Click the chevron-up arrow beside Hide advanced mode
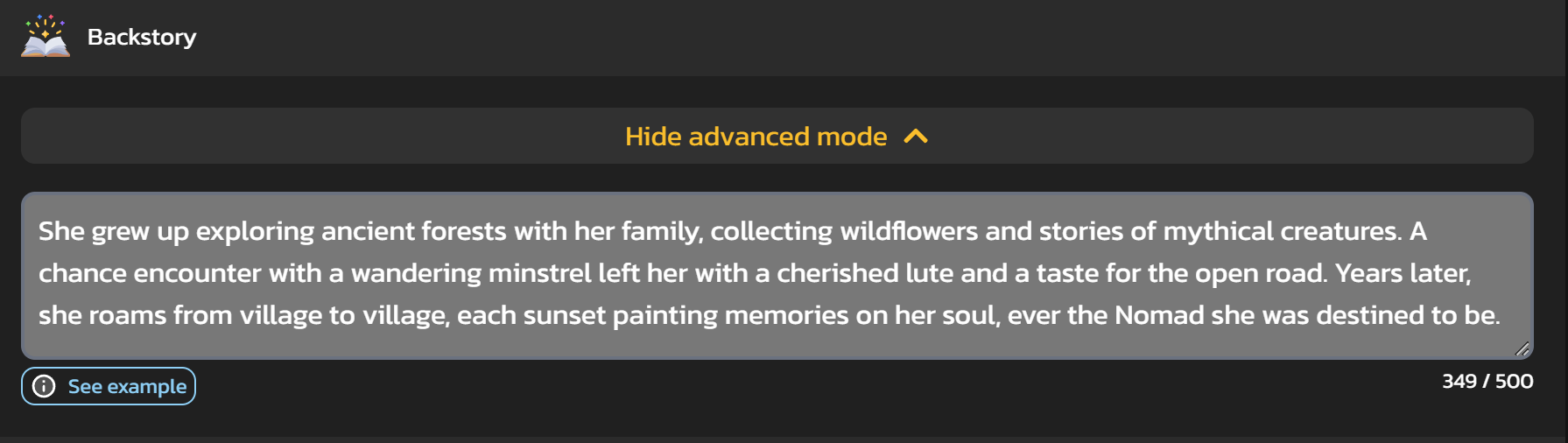The width and height of the screenshot is (1568, 443). click(916, 137)
